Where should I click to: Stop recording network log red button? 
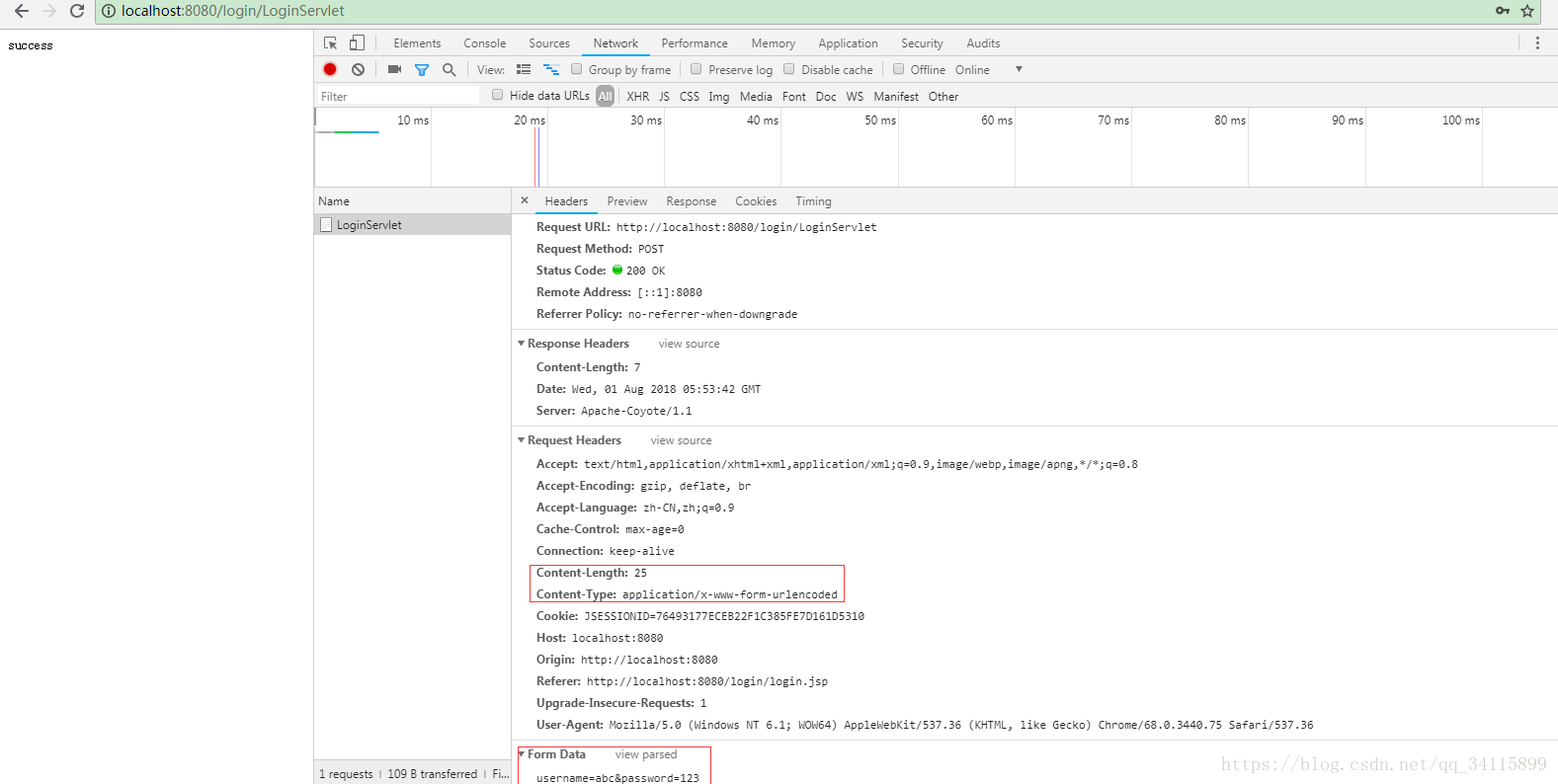click(x=330, y=69)
